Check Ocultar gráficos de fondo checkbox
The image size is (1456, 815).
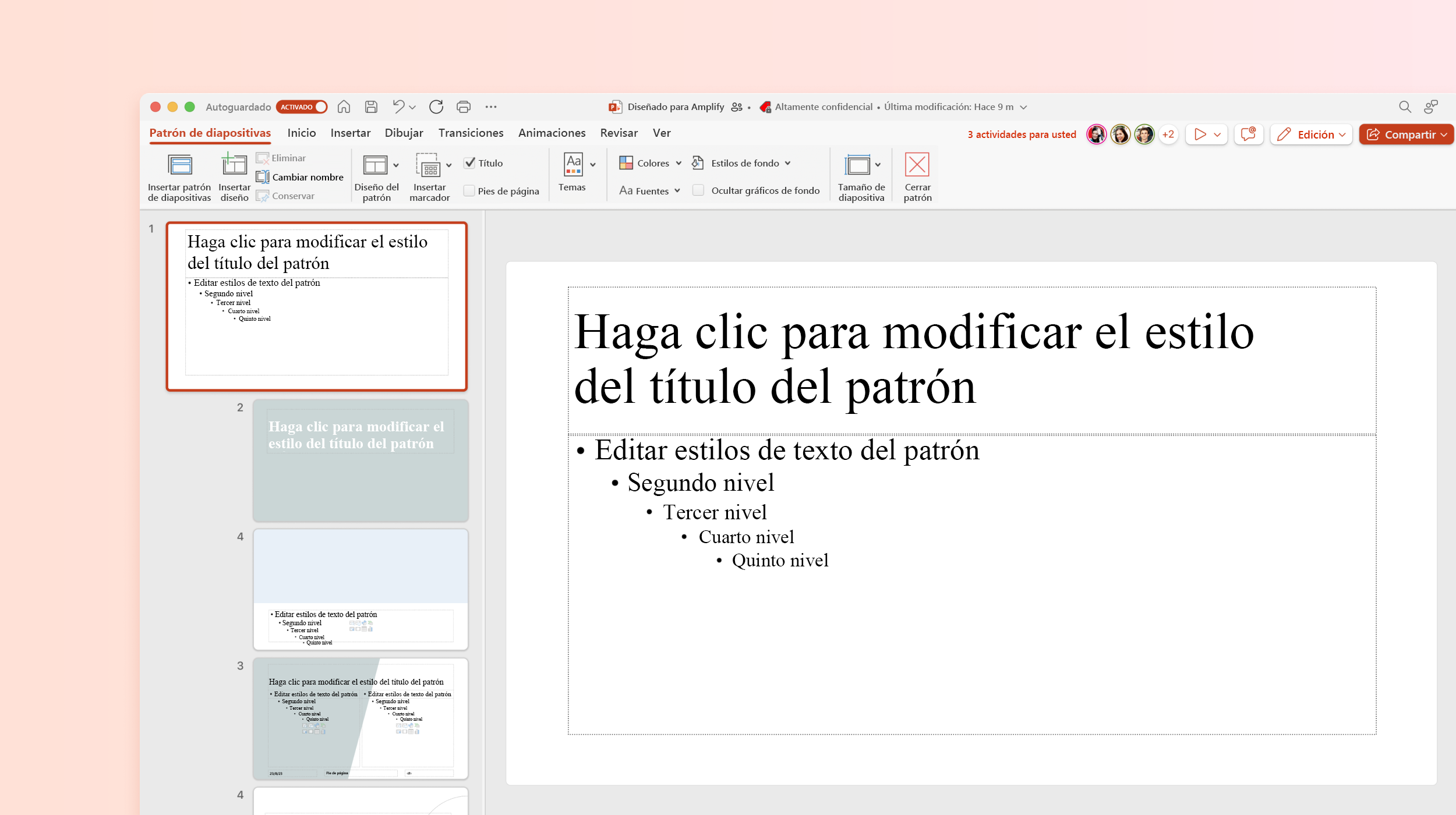698,190
